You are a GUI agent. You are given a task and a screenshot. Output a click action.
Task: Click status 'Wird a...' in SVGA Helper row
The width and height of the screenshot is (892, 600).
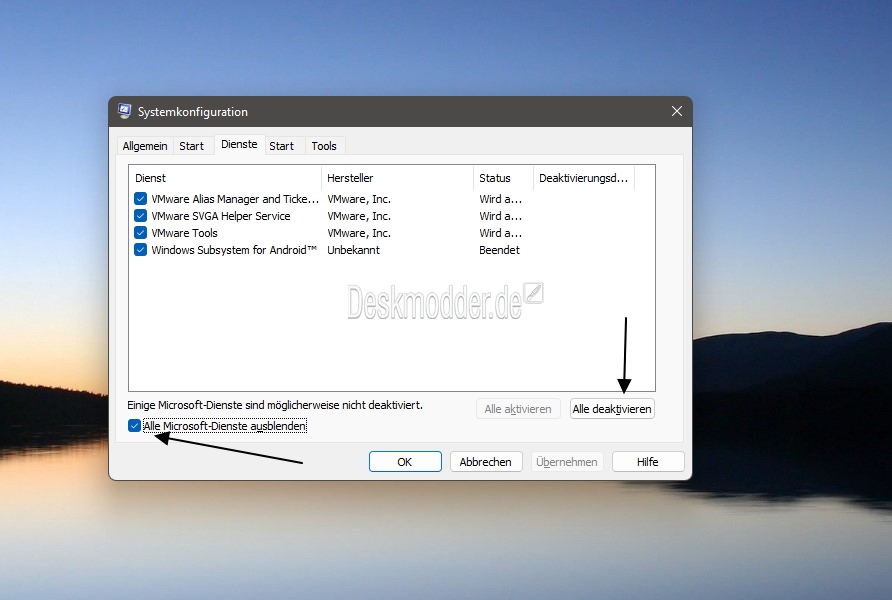pos(501,216)
